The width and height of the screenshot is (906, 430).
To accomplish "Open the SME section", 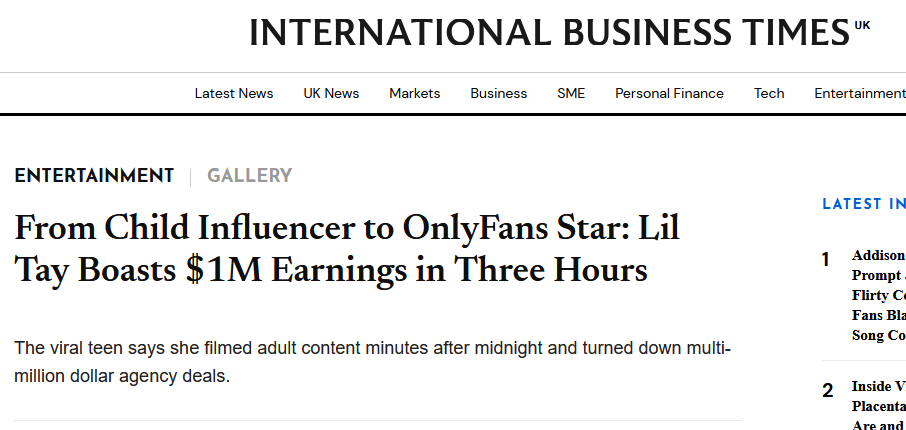I will [x=571, y=93].
